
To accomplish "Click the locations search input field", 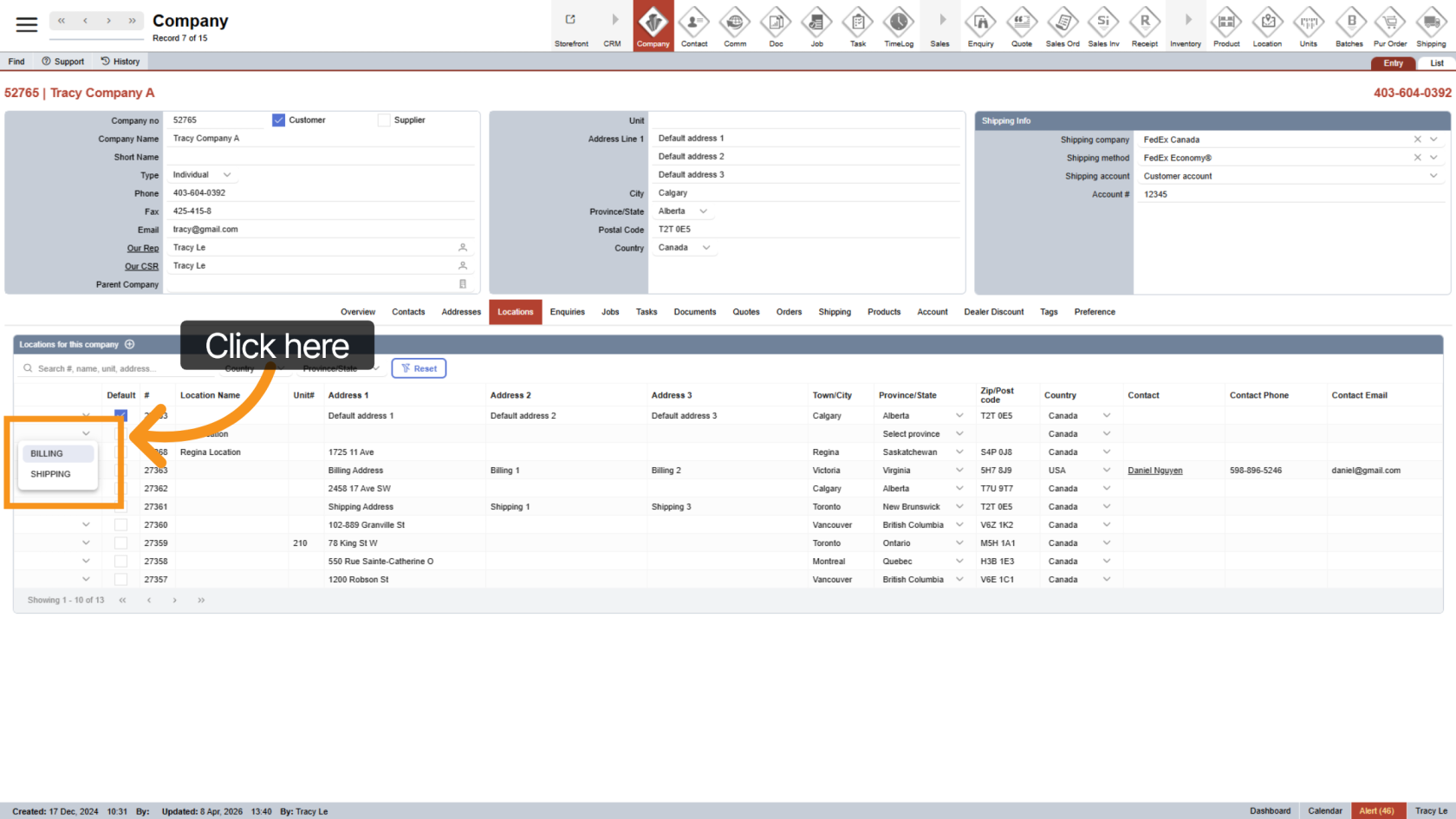I will pos(117,368).
